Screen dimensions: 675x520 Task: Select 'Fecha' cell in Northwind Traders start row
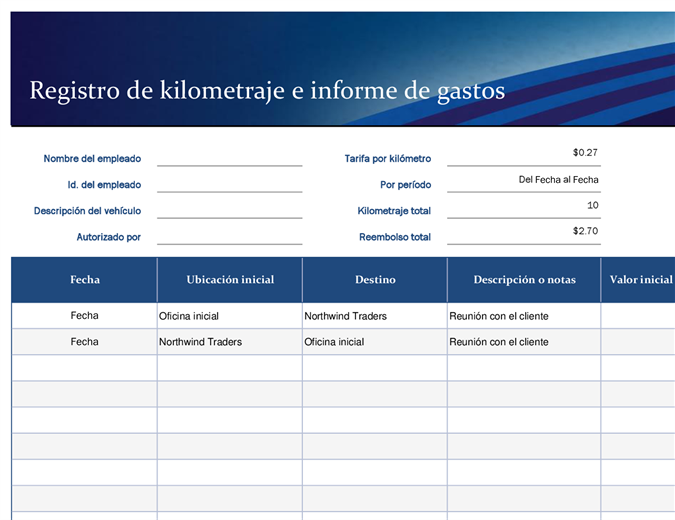84,342
